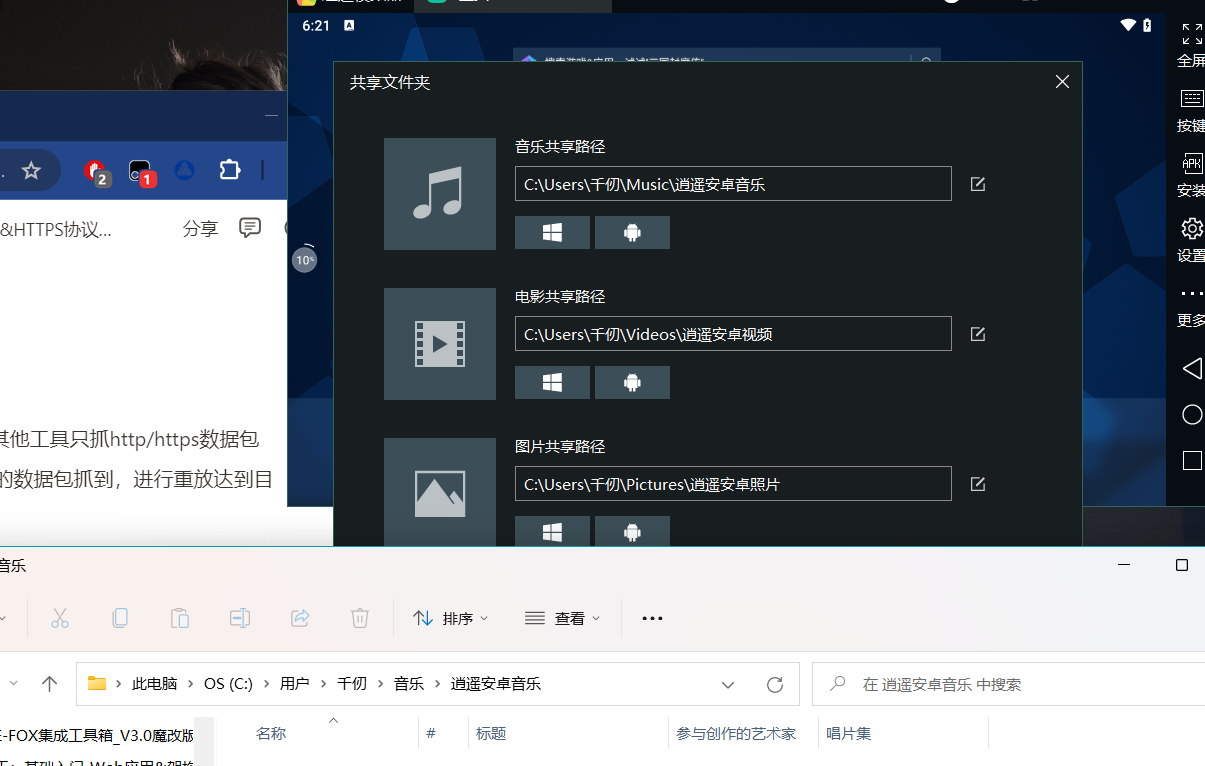Click Explorer copy icon
1205x766 pixels.
point(120,618)
